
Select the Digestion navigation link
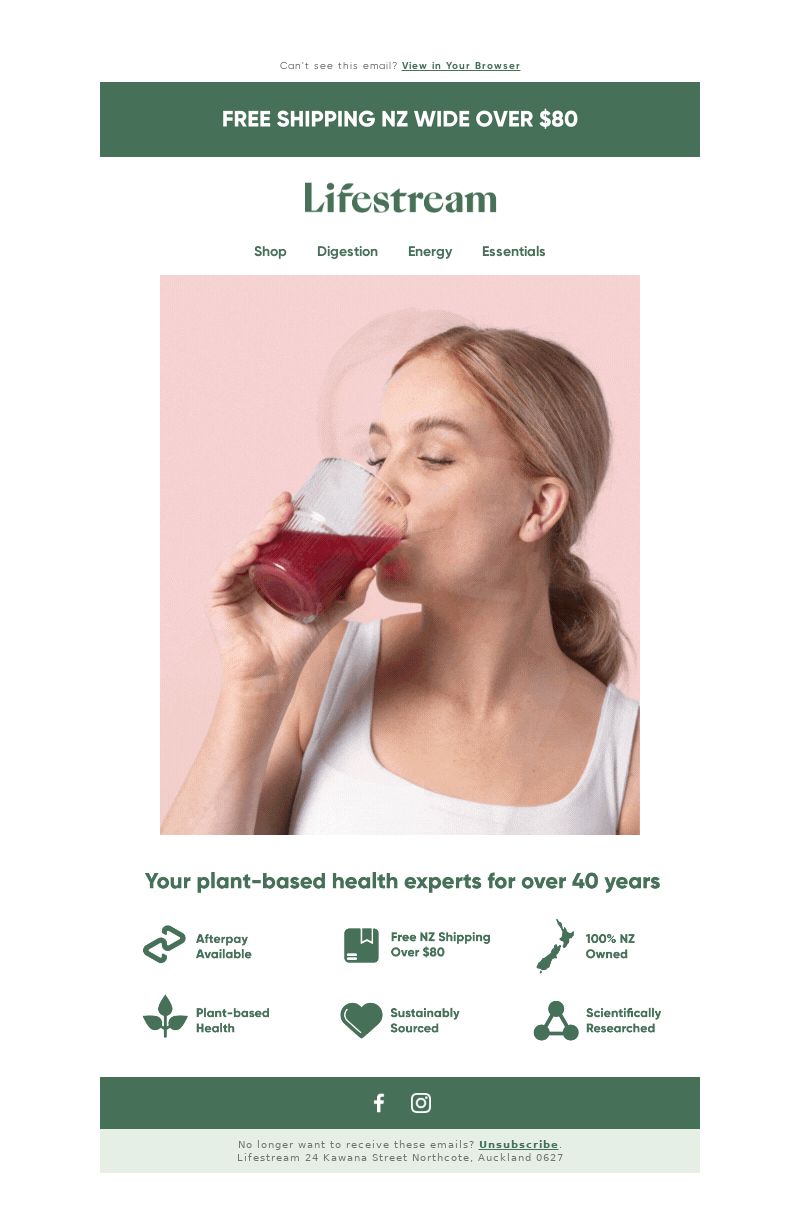tap(347, 252)
